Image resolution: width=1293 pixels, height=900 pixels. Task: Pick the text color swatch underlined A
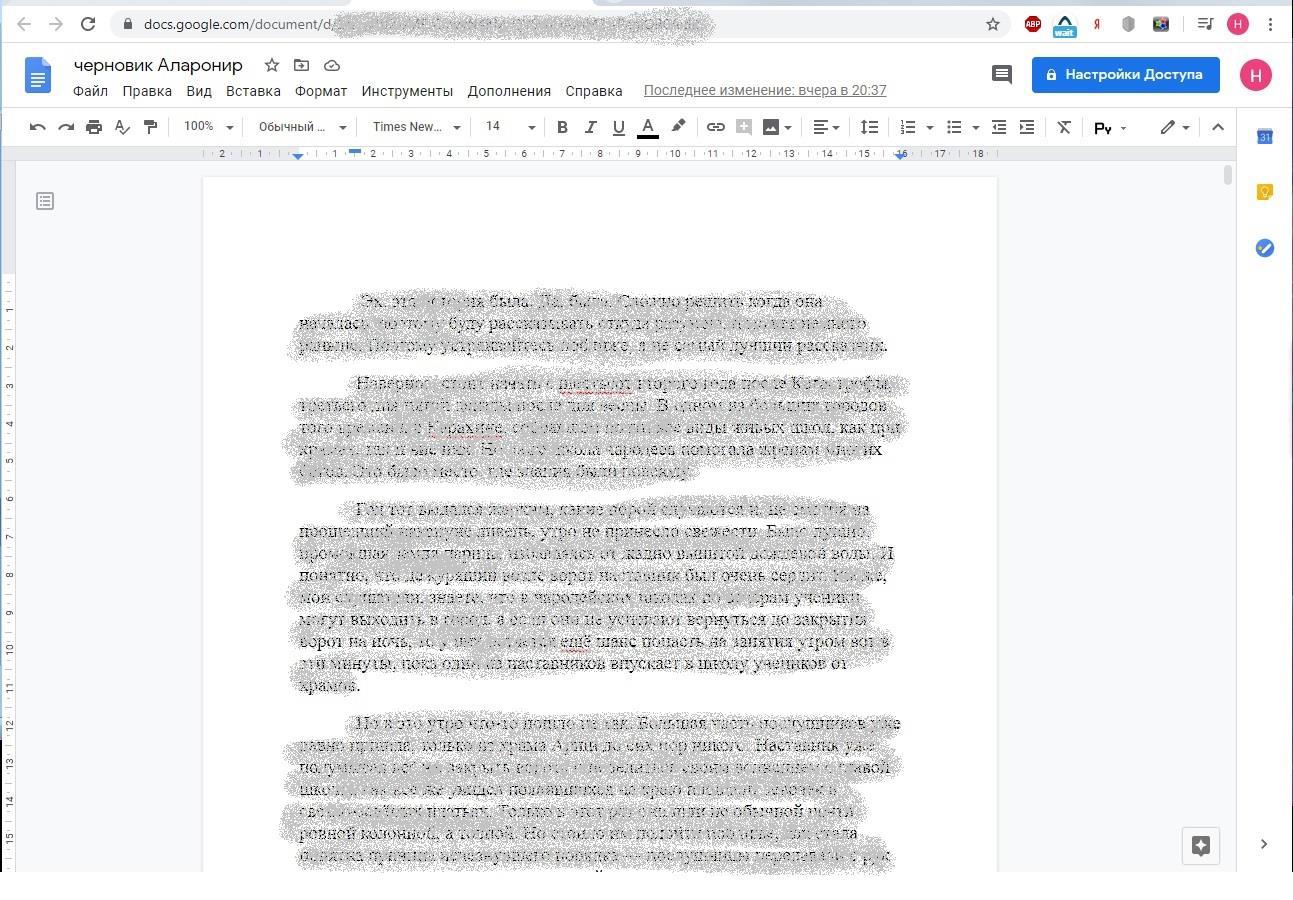648,127
